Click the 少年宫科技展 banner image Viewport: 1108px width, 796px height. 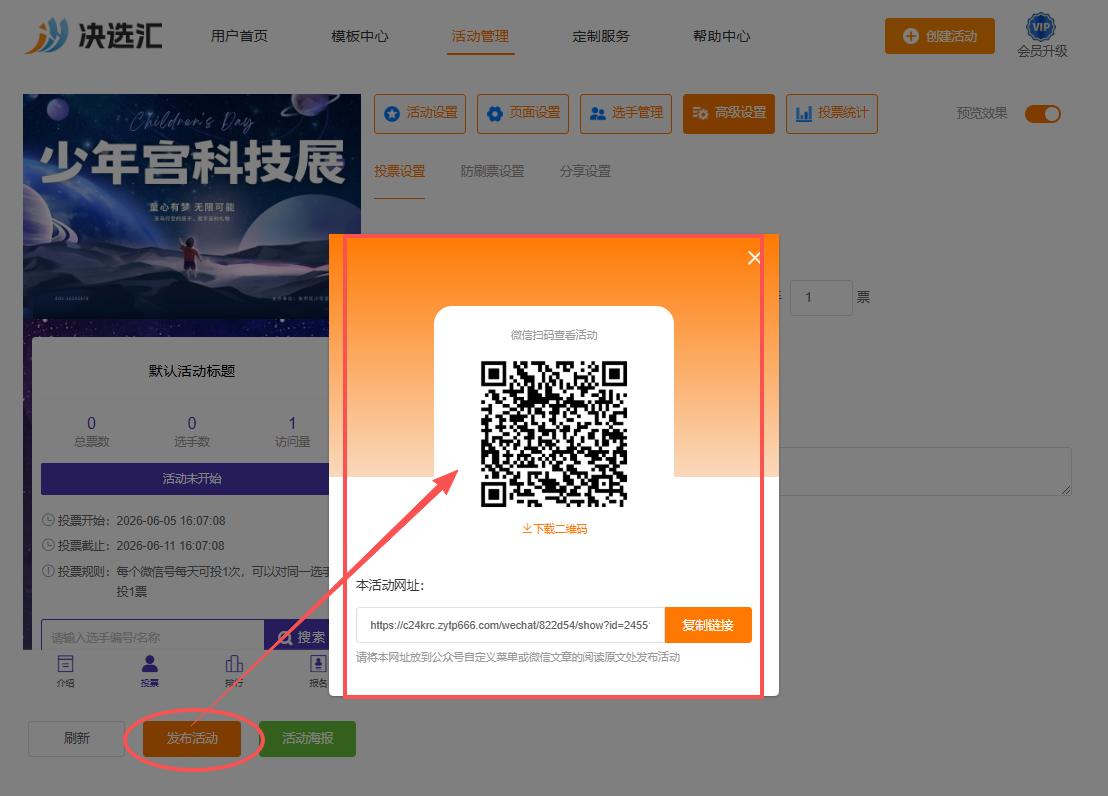[191, 206]
